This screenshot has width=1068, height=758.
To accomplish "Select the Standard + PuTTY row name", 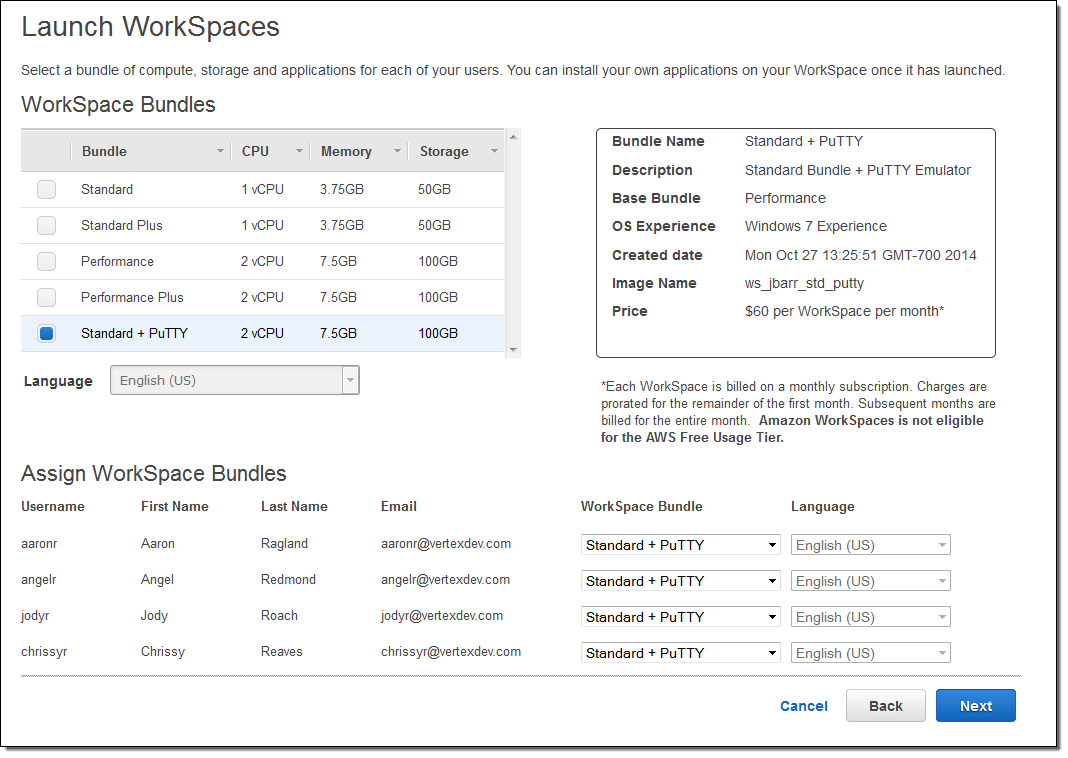I will (134, 334).
